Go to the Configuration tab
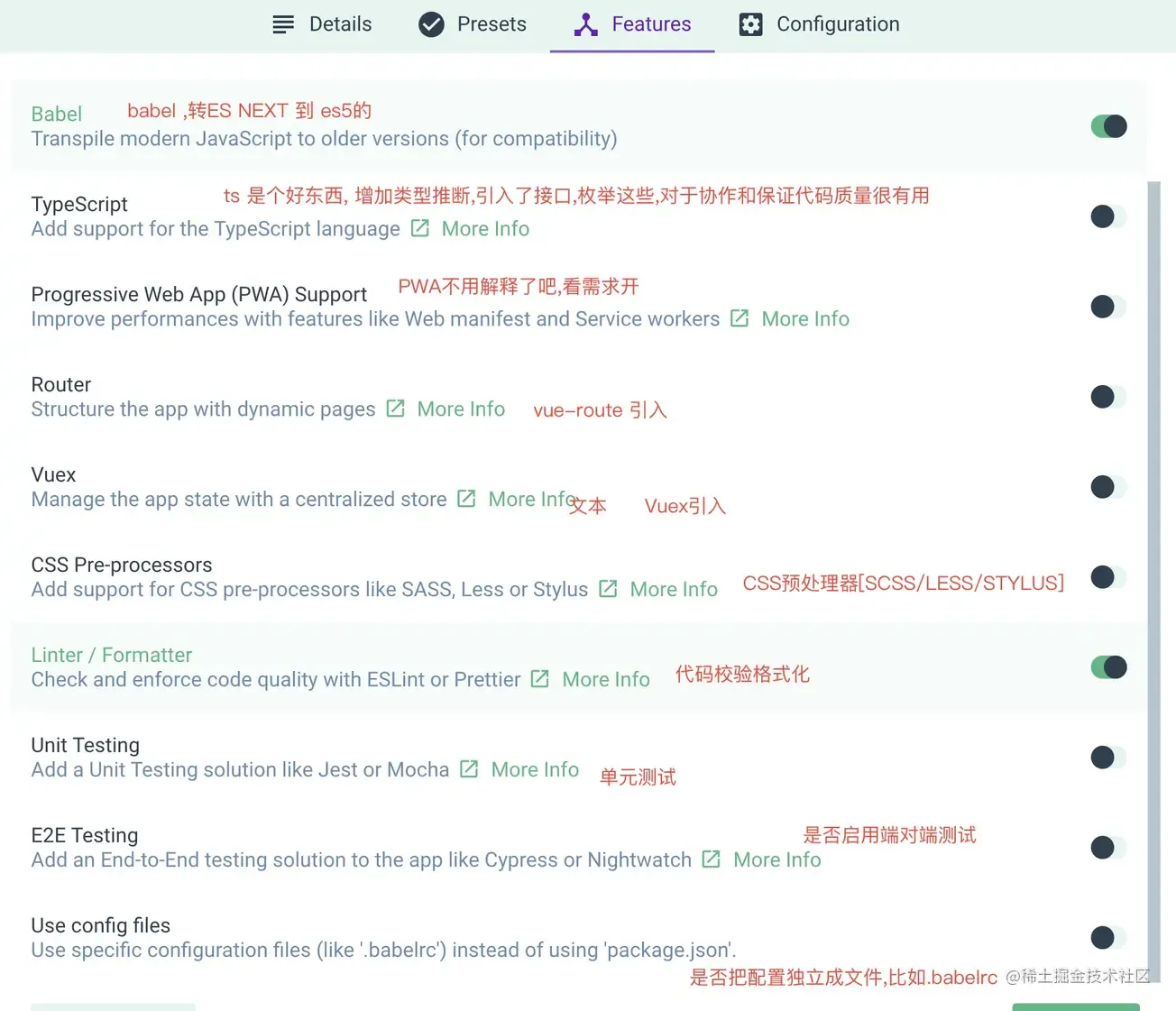 (819, 24)
